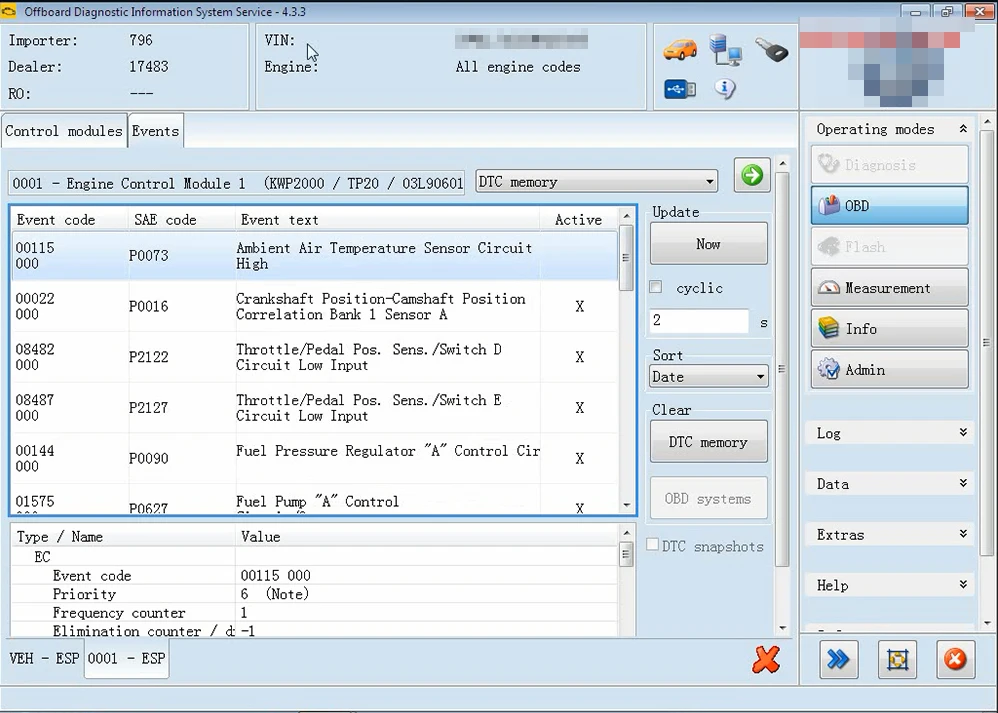998x713 pixels.
Task: Expand the Extras section
Action: [889, 535]
